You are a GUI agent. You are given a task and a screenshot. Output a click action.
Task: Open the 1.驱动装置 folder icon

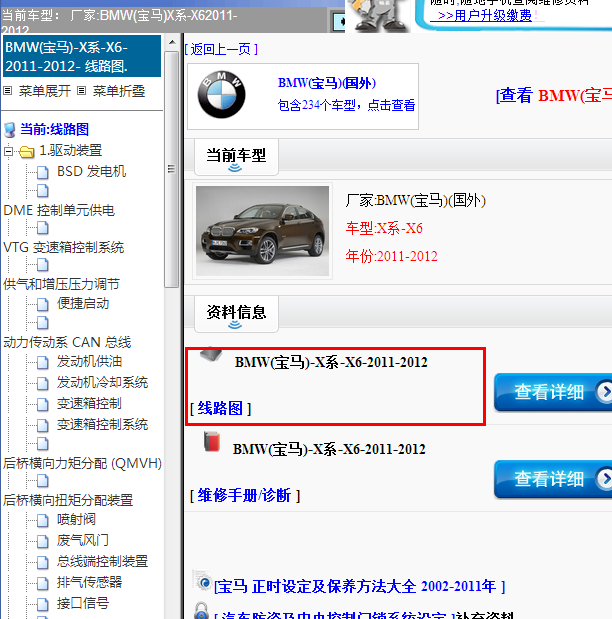click(26, 152)
